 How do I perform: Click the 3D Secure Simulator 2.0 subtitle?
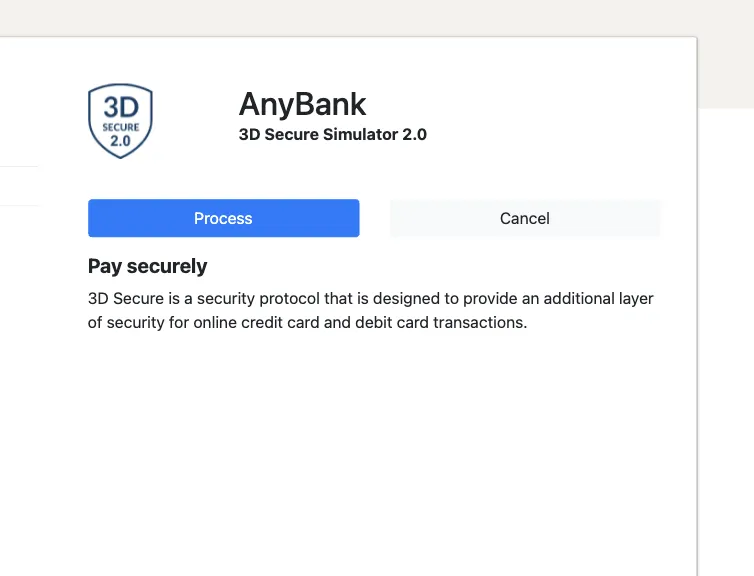pyautogui.click(x=332, y=134)
